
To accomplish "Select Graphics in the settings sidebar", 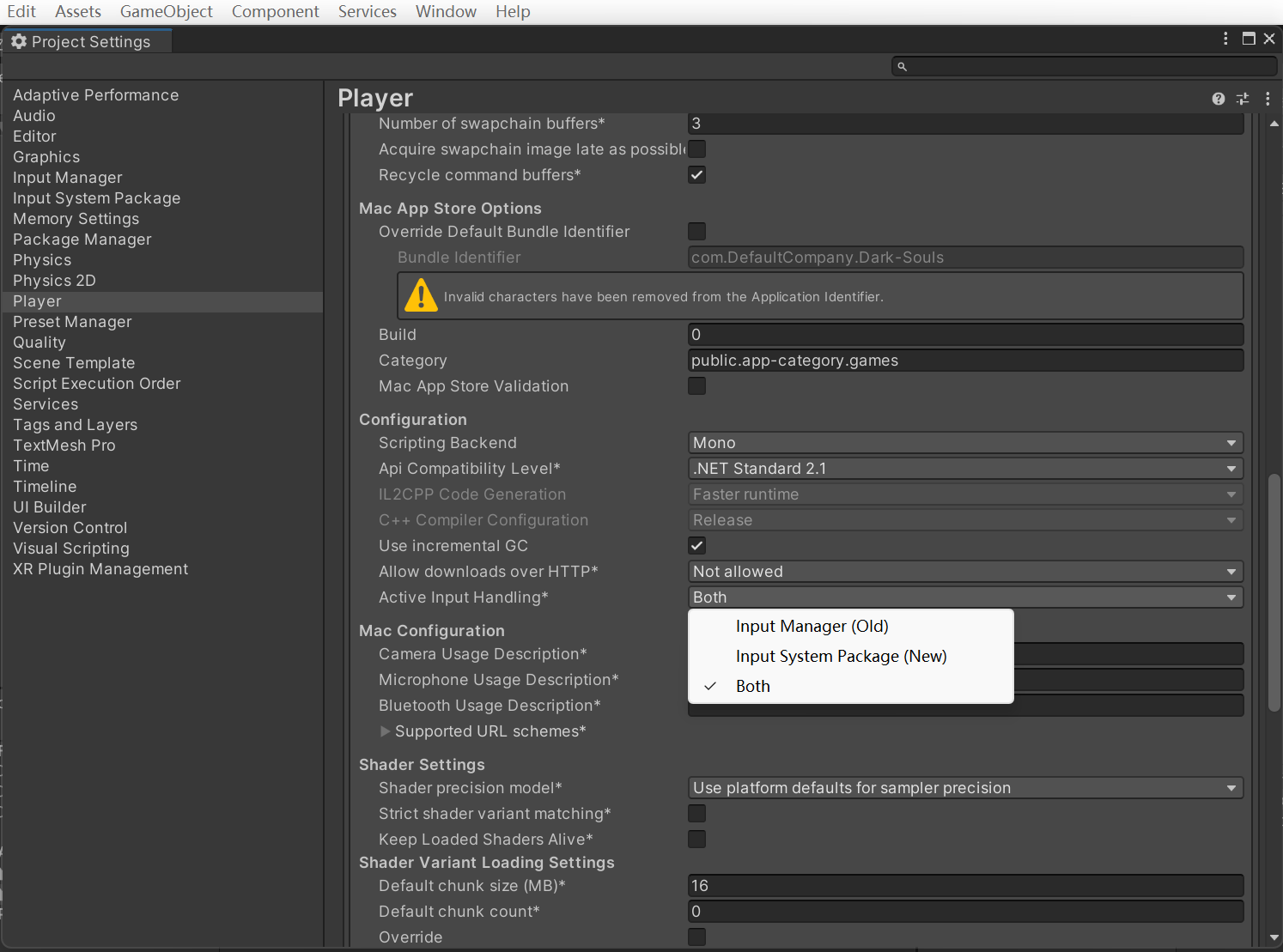I will pos(46,156).
